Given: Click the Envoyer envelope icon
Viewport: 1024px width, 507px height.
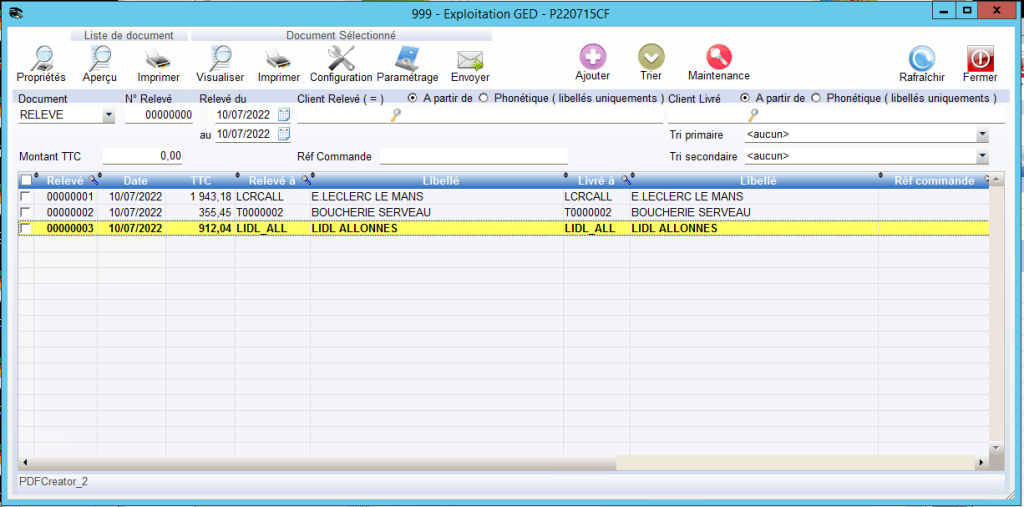Looking at the screenshot, I should pyautogui.click(x=470, y=60).
